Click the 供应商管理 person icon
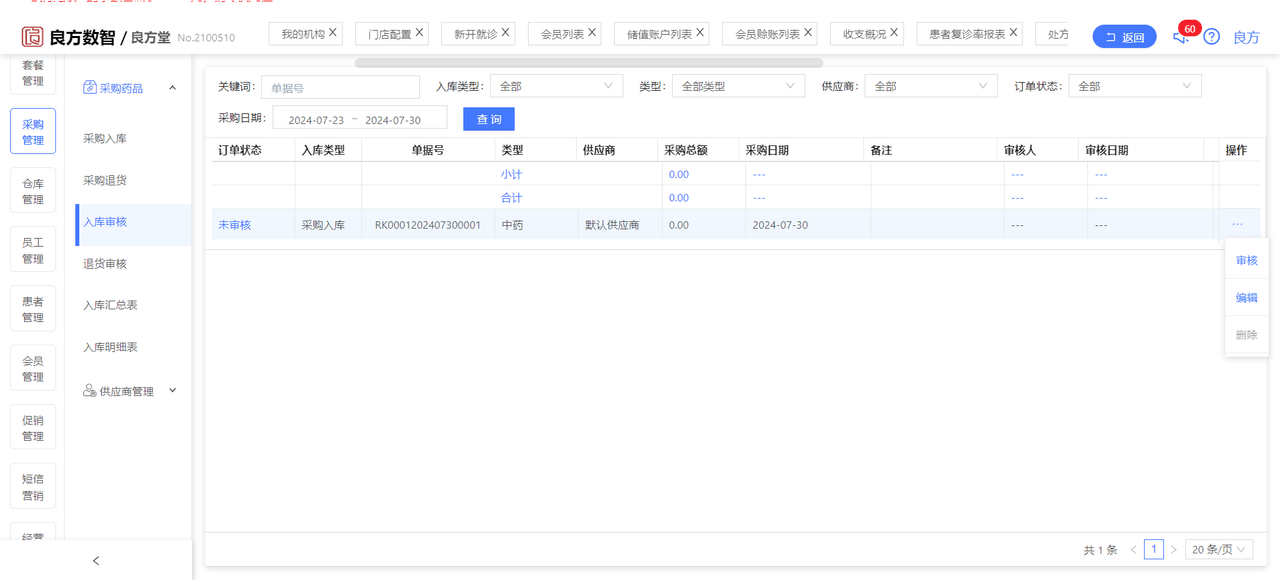Viewport: 1280px width, 580px height. coord(90,391)
